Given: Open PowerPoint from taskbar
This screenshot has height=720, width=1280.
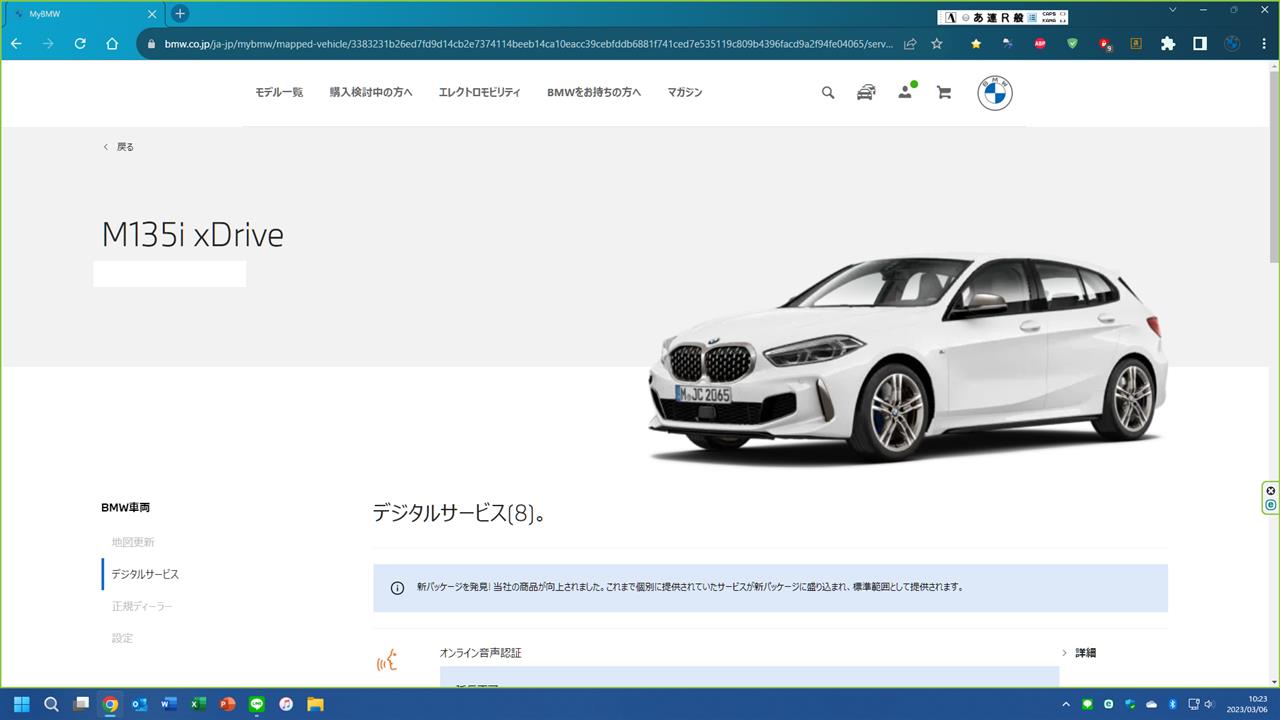Looking at the screenshot, I should [227, 704].
